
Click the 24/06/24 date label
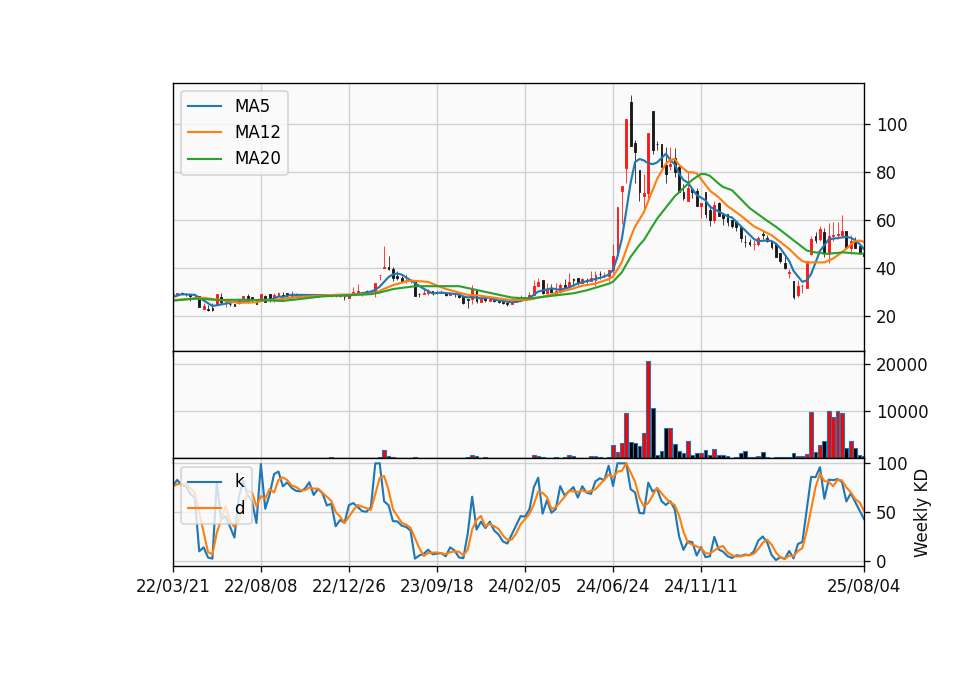tap(612, 586)
